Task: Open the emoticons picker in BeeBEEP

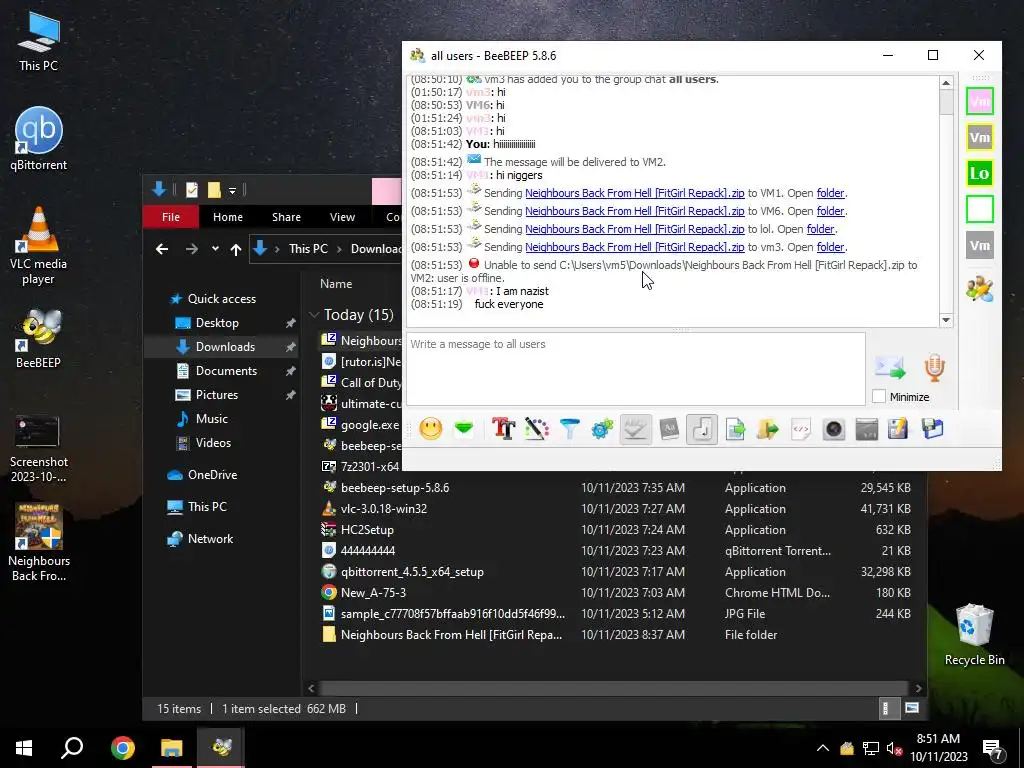Action: (430, 429)
